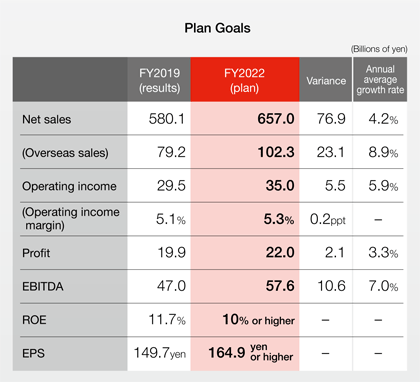
Task: Select the FY2022 (plan) column header
Action: coord(245,79)
